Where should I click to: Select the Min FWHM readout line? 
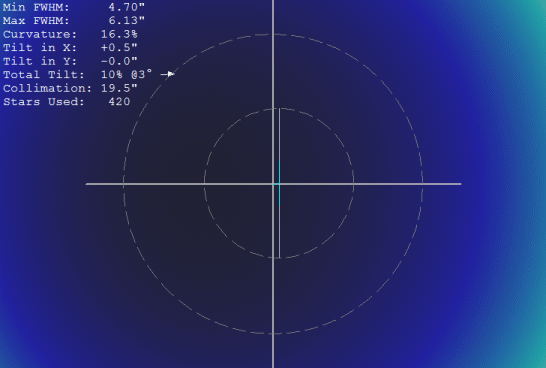tap(74, 7)
